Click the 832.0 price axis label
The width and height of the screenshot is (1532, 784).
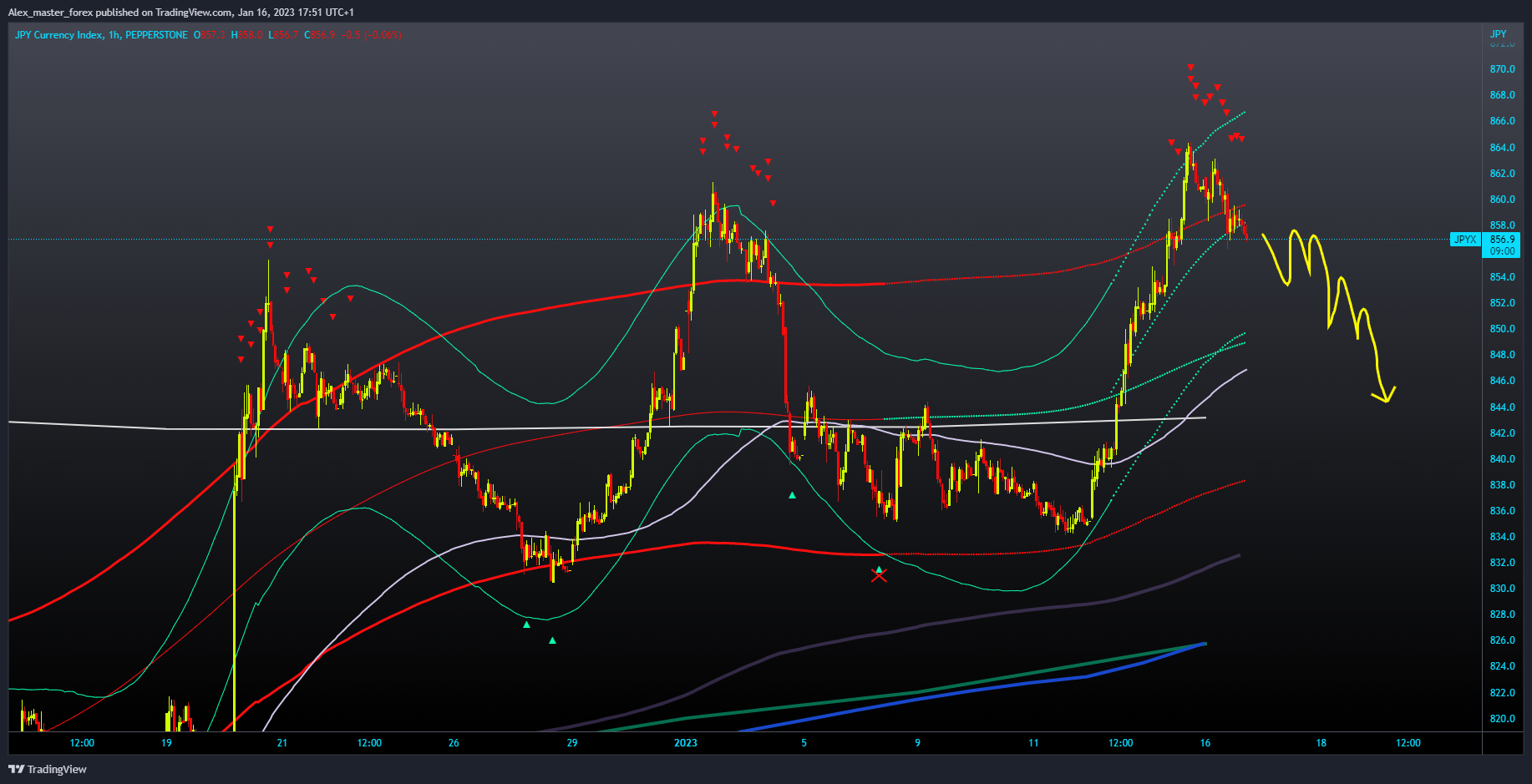coord(1502,563)
